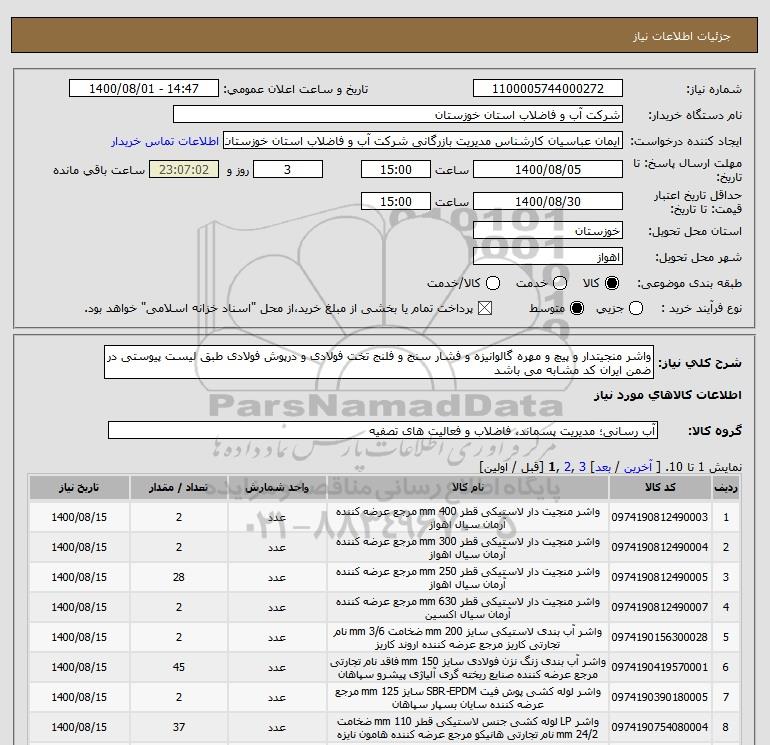
Task: Click the واحد شمارش column header
Action: [x=277, y=488]
